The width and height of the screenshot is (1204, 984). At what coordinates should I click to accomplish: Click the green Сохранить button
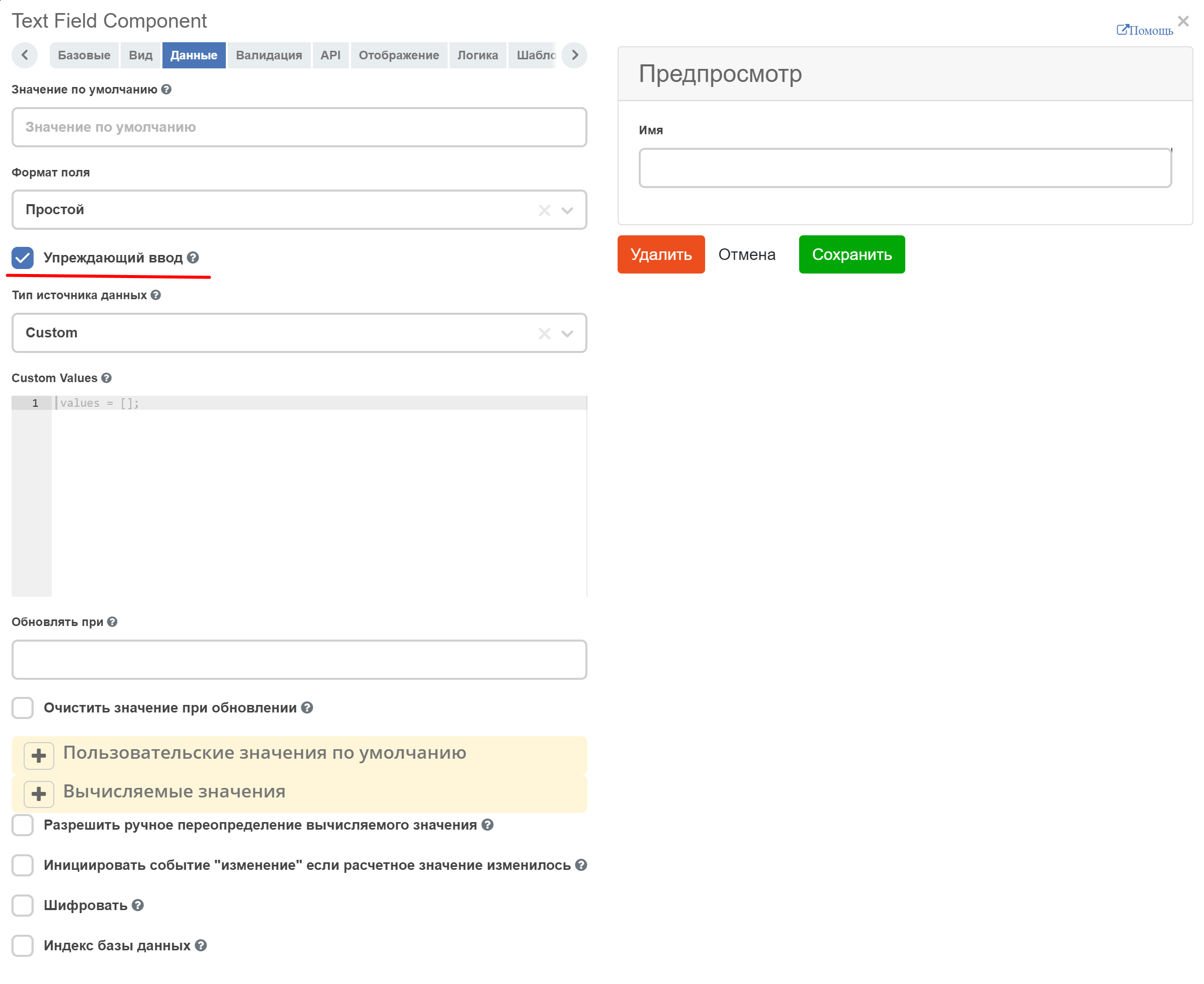click(852, 254)
